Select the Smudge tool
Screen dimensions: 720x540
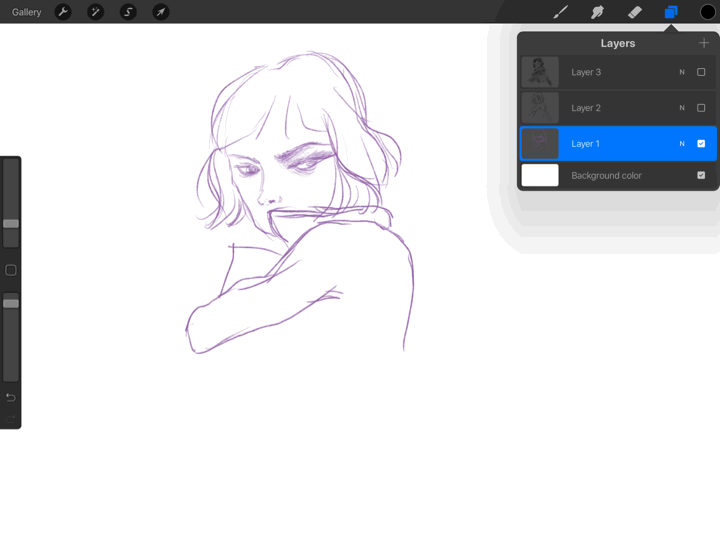pyautogui.click(x=597, y=12)
